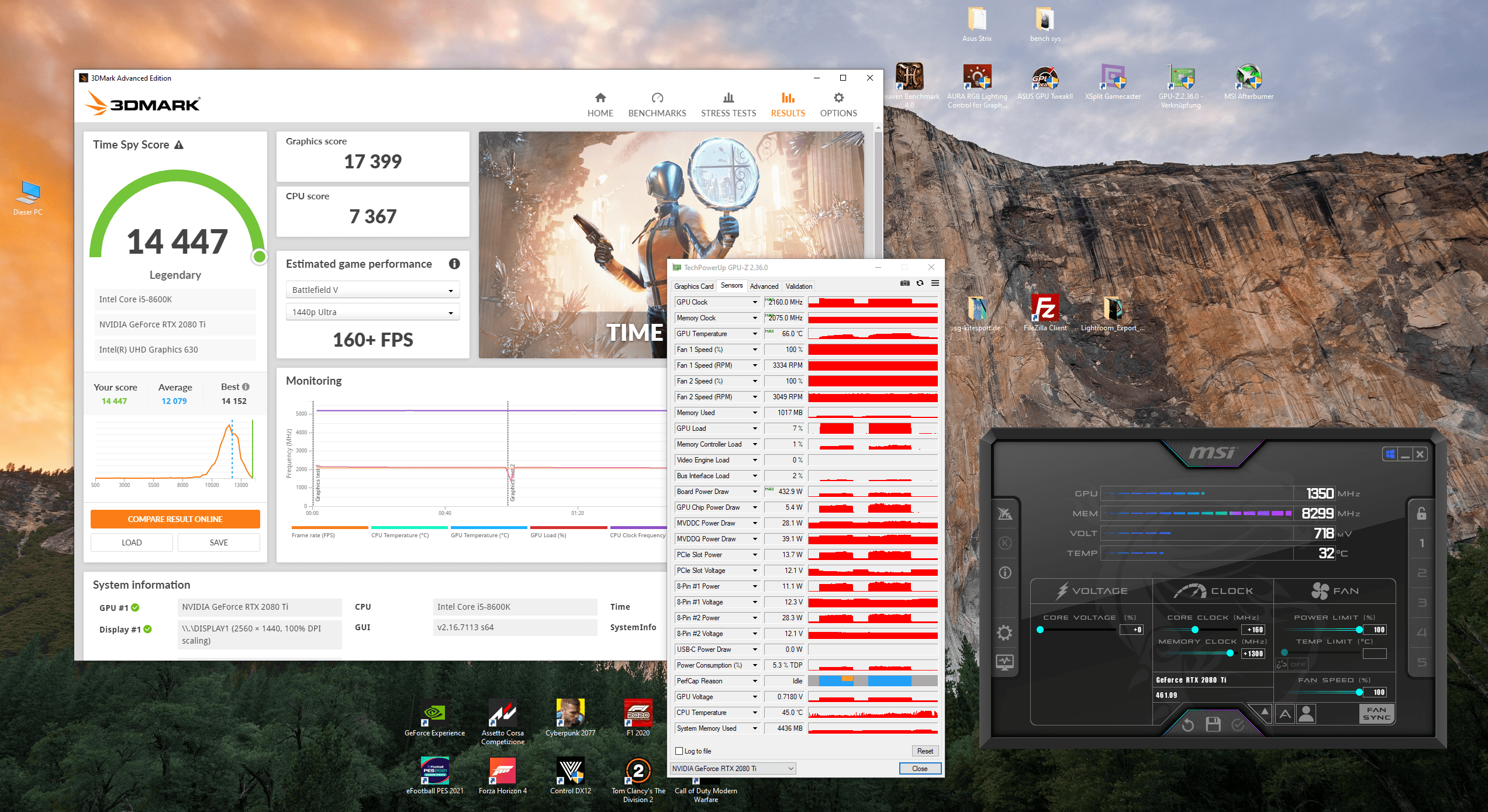Screen dimensions: 1488x812
Task: Click the Core Clock slider handle
Action: (1195, 630)
